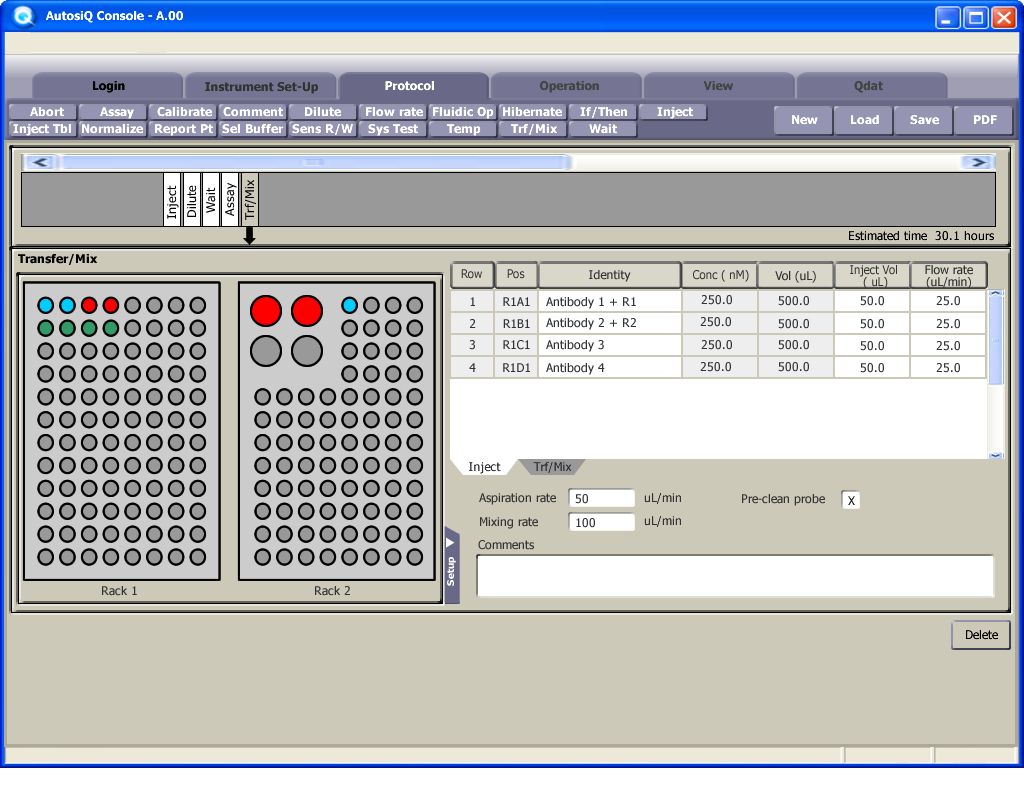The height and width of the screenshot is (786, 1024).
Task: Click the R1D1 position cell
Action: coord(516,368)
